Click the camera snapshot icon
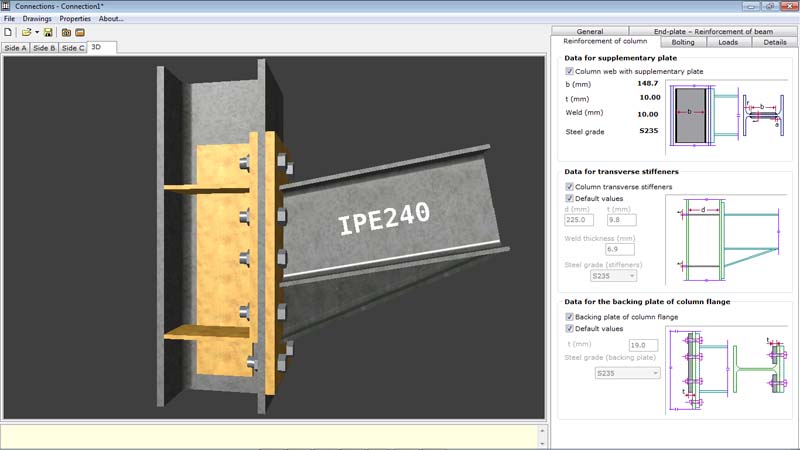Viewport: 800px width, 450px height. pos(66,32)
